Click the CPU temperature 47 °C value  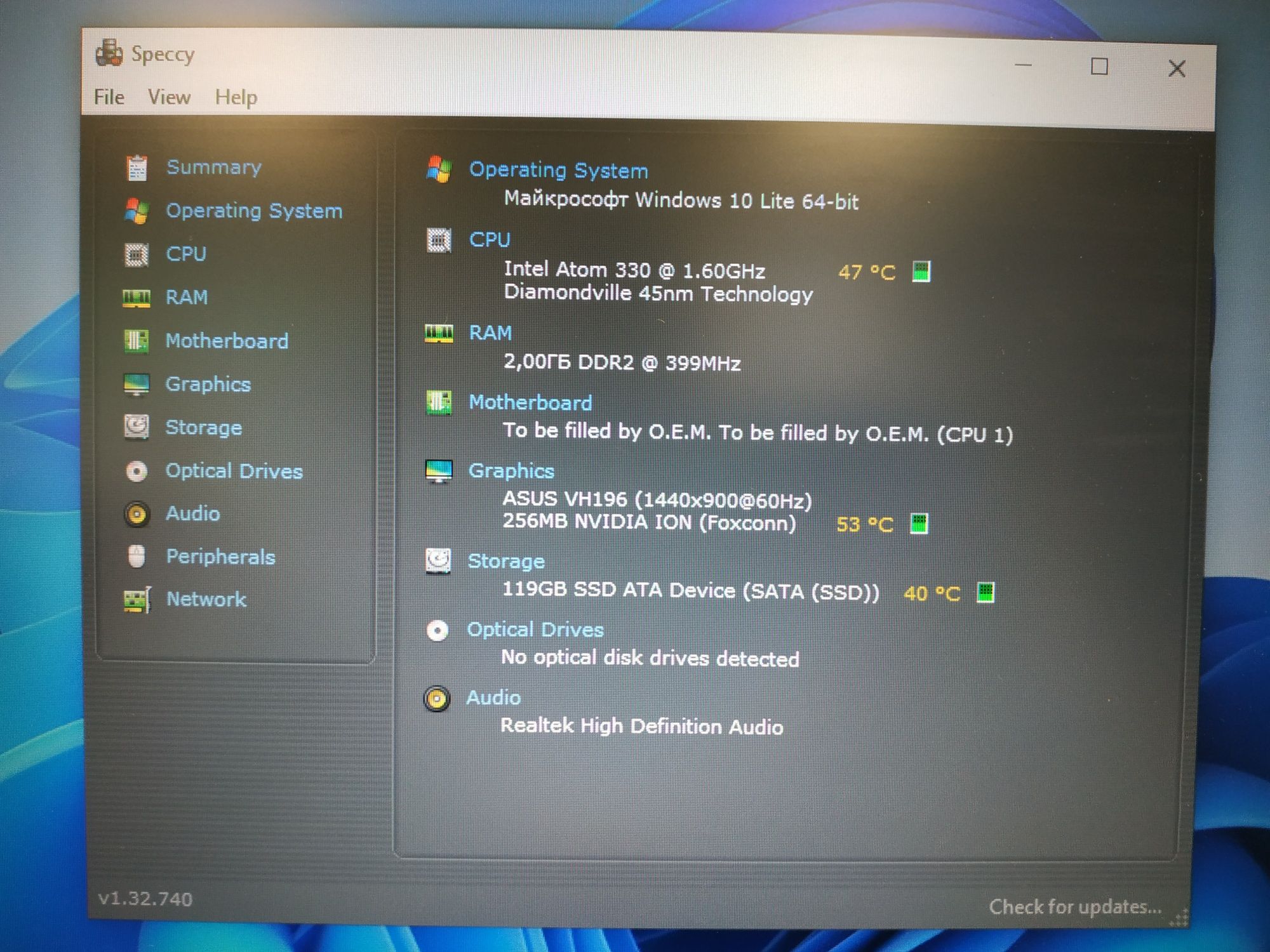pyautogui.click(x=867, y=272)
